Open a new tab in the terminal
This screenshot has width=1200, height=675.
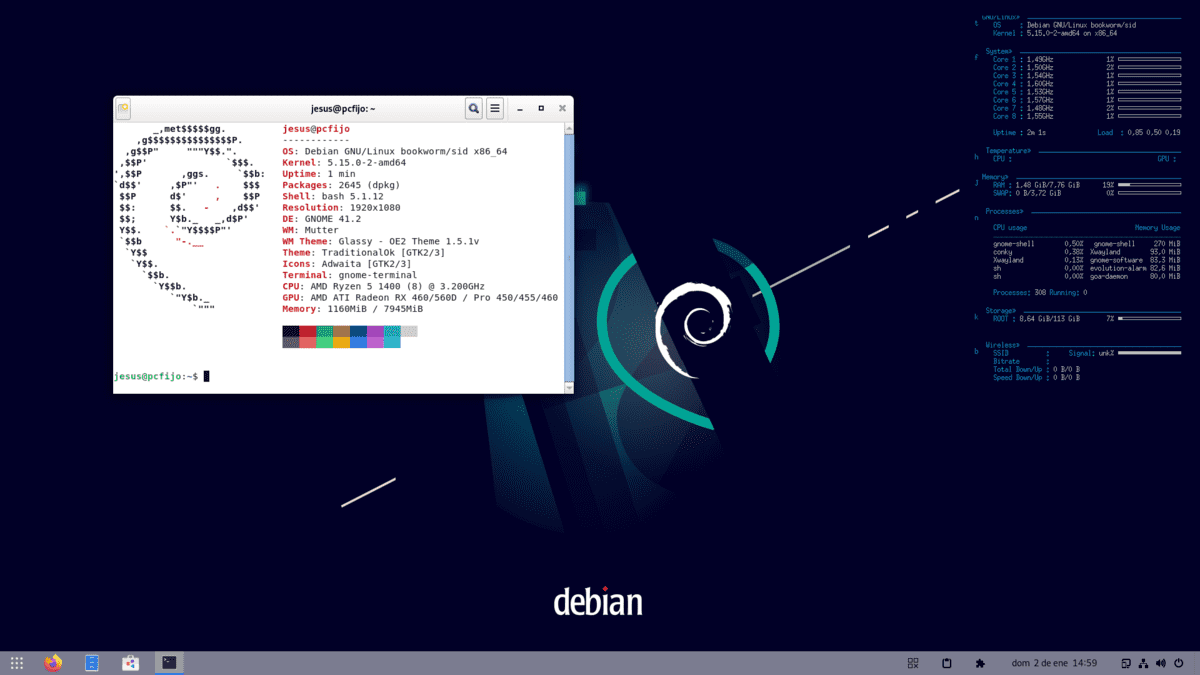(x=123, y=108)
